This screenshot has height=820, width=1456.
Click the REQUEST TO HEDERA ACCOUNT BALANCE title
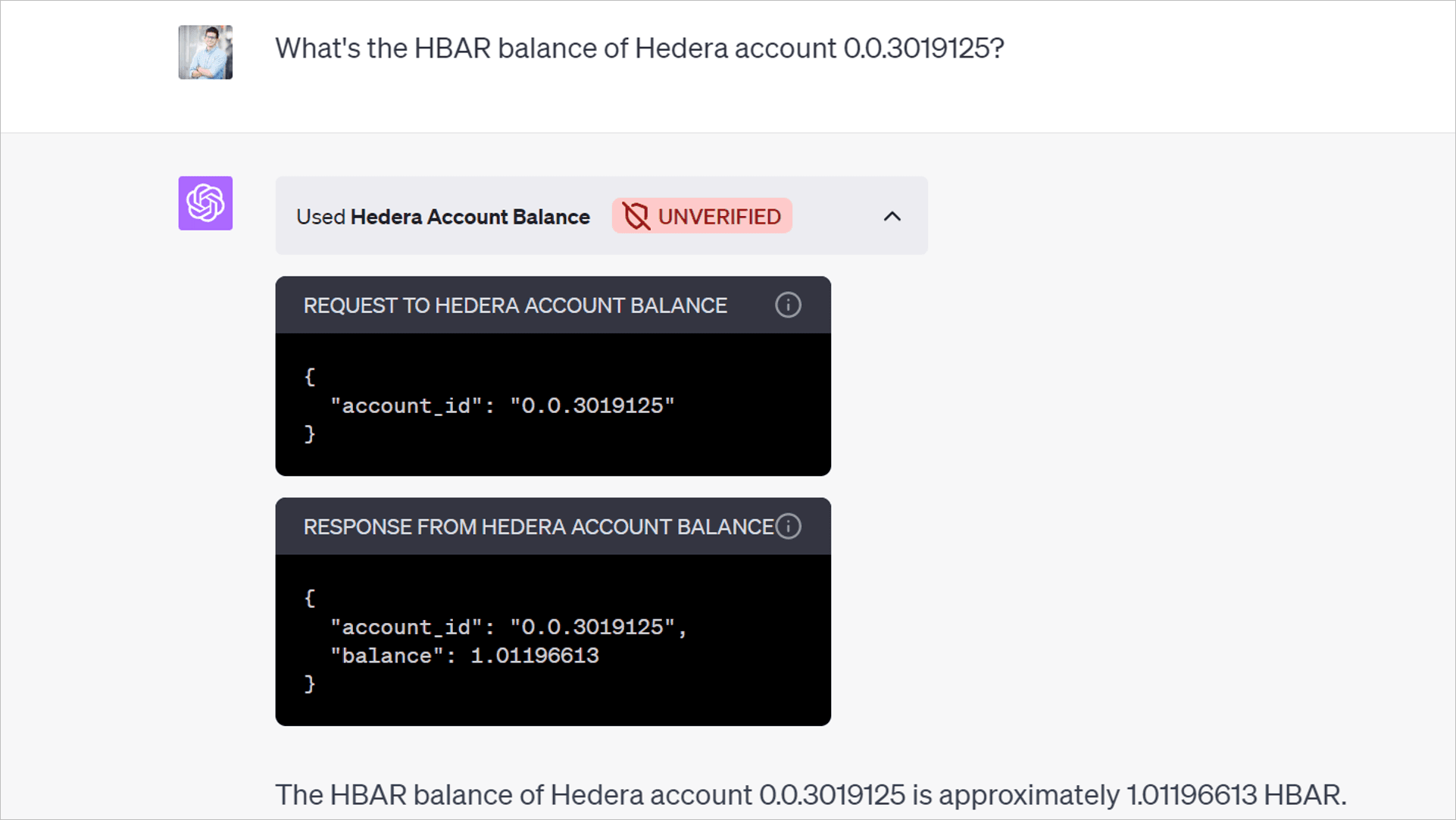(515, 305)
